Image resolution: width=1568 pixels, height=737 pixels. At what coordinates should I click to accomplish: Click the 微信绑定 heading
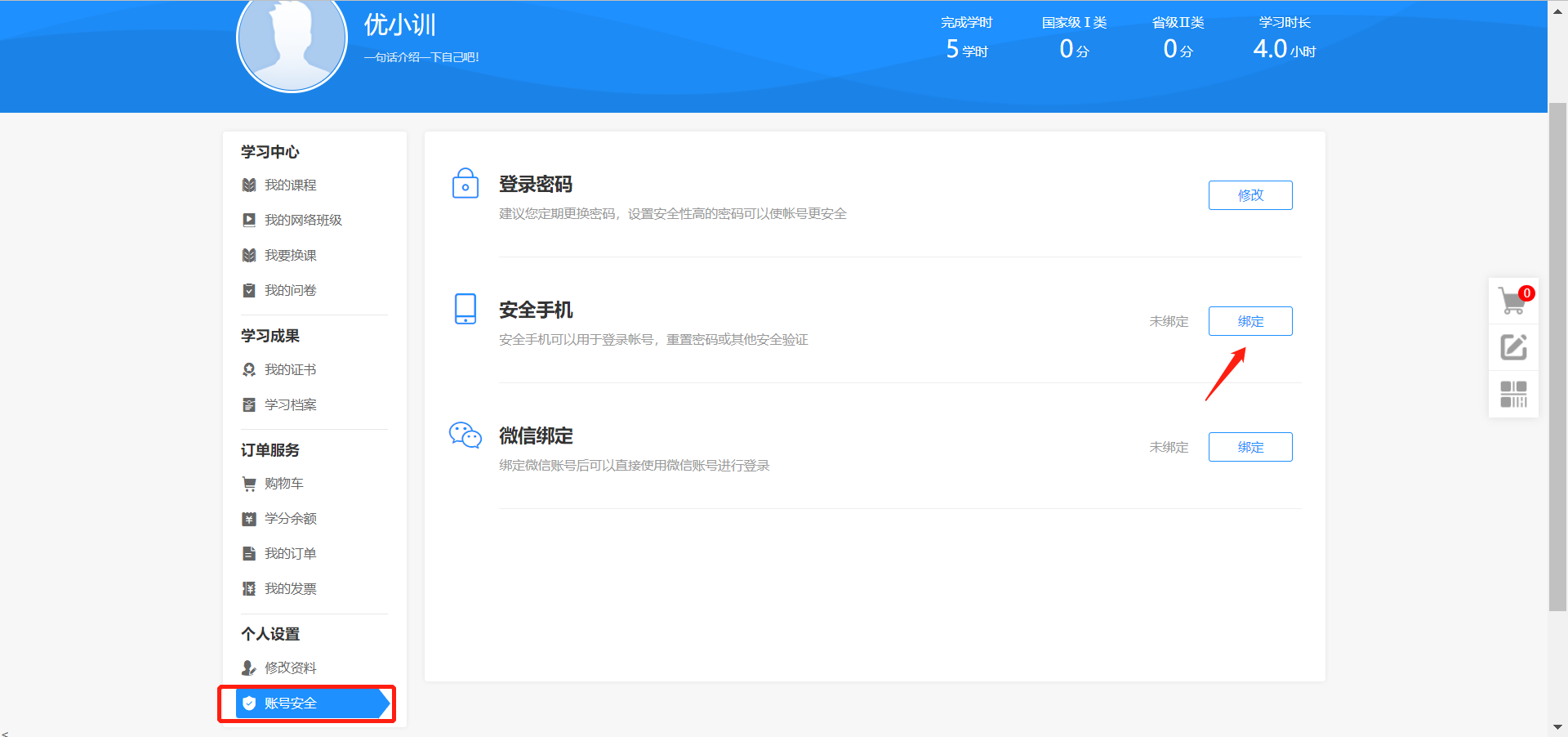pyautogui.click(x=536, y=436)
